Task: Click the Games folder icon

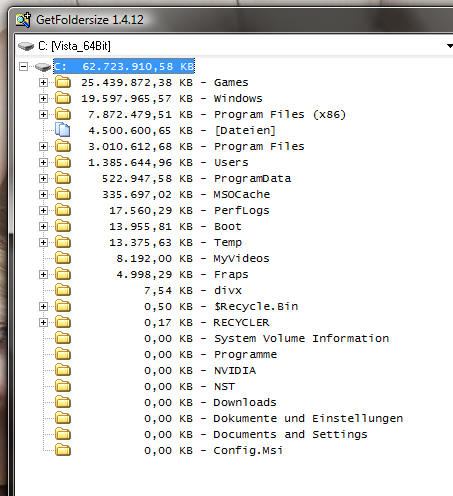Action: [63, 82]
